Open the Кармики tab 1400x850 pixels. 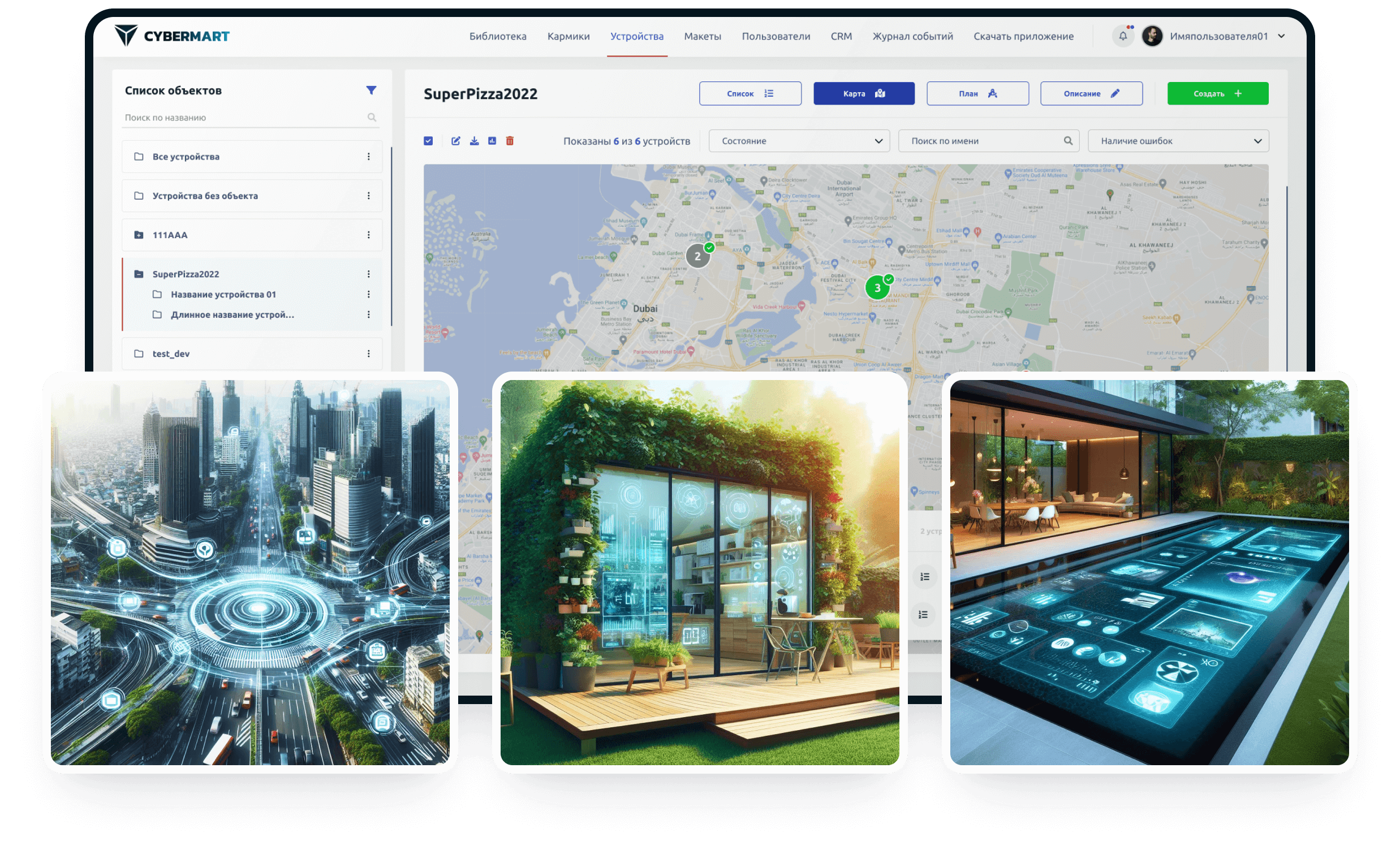[x=568, y=36]
